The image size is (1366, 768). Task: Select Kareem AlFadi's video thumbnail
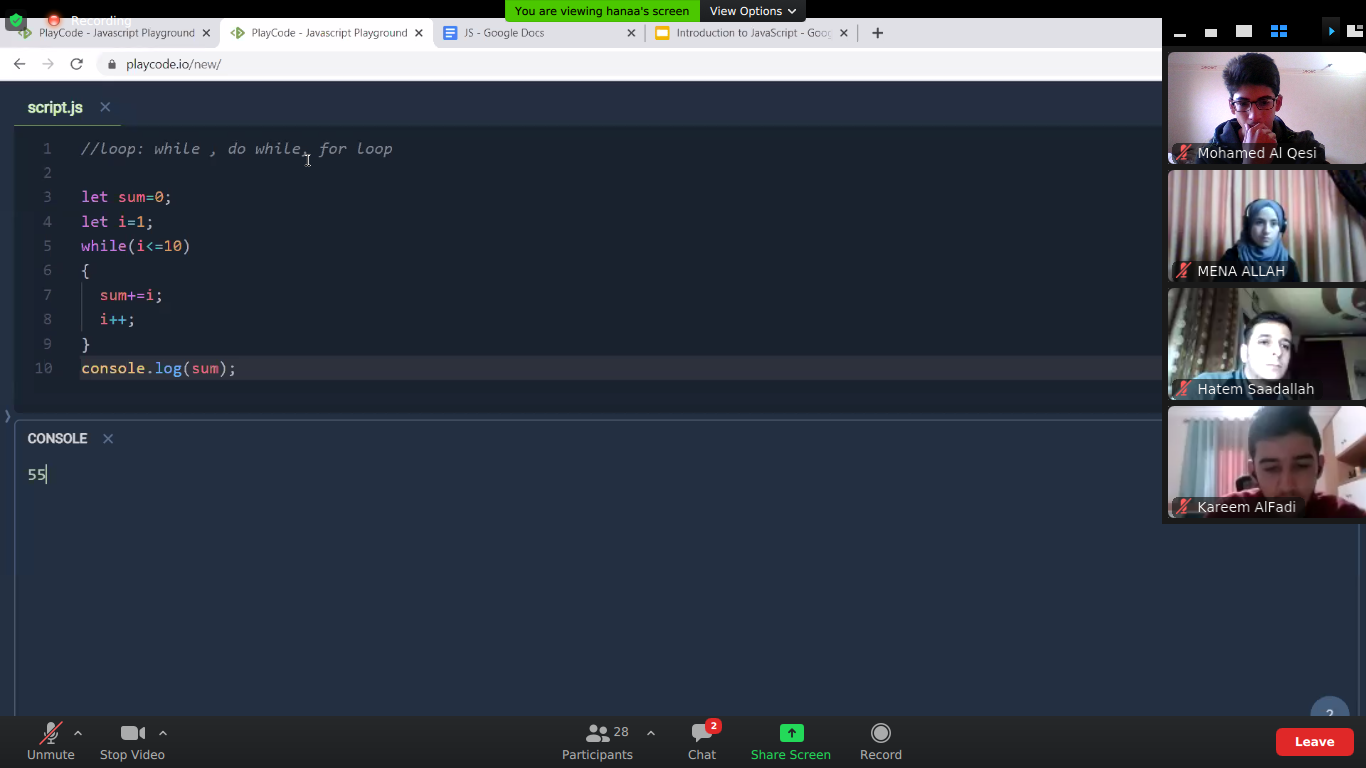point(1265,462)
